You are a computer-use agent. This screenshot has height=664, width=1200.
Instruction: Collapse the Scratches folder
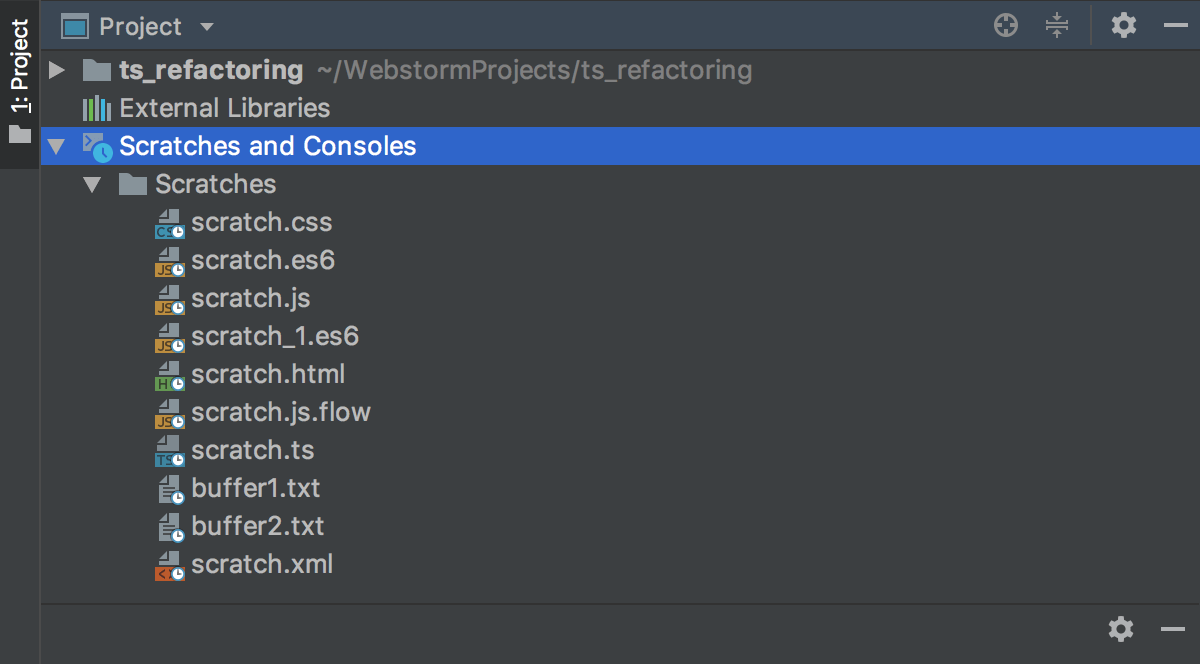(x=93, y=185)
